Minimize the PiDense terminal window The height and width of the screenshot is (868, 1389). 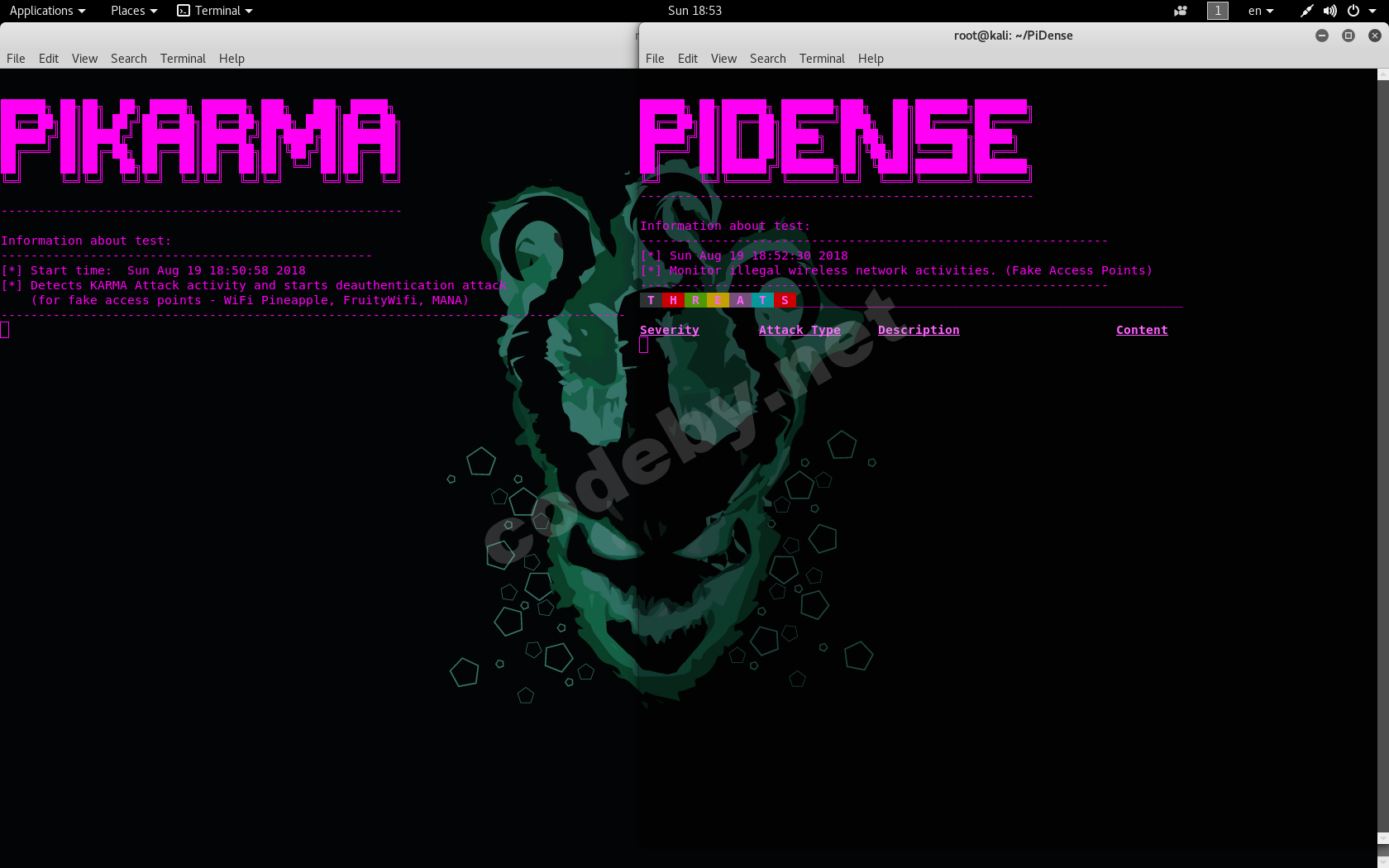pos(1322,36)
